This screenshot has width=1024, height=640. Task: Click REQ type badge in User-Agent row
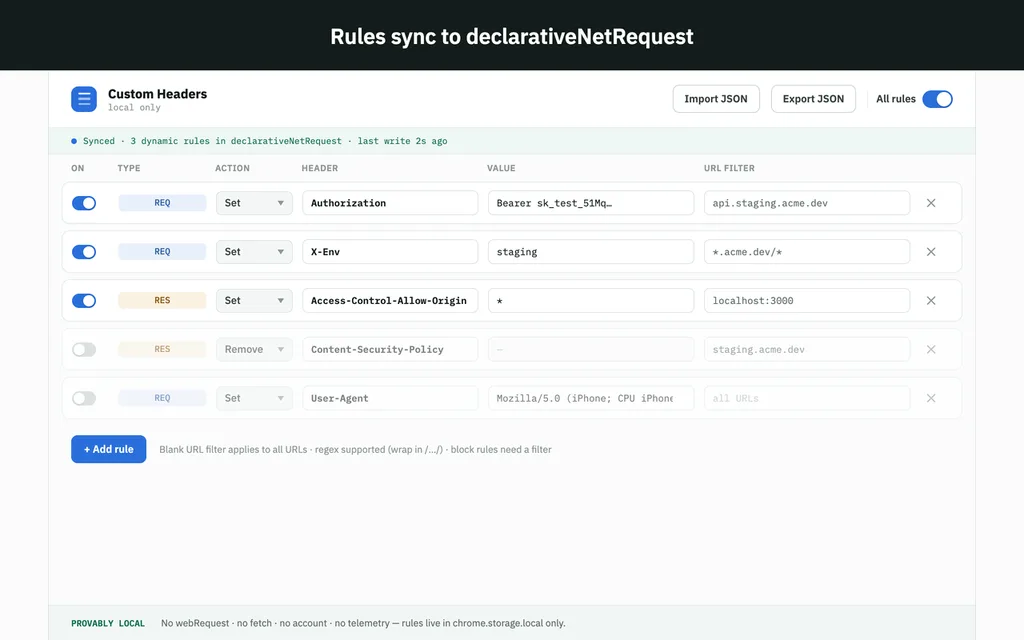pyautogui.click(x=162, y=398)
